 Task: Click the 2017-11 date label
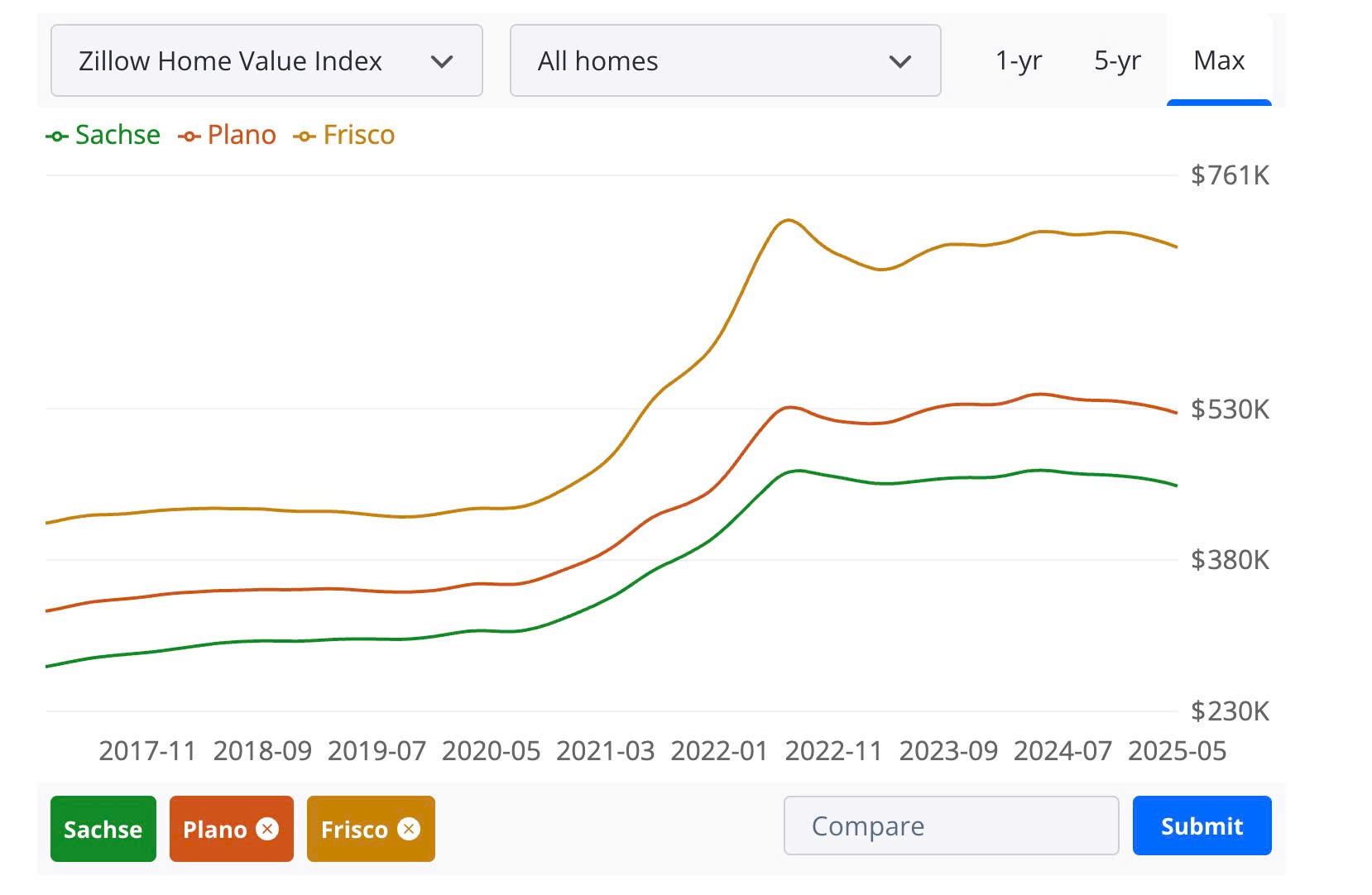click(x=147, y=751)
